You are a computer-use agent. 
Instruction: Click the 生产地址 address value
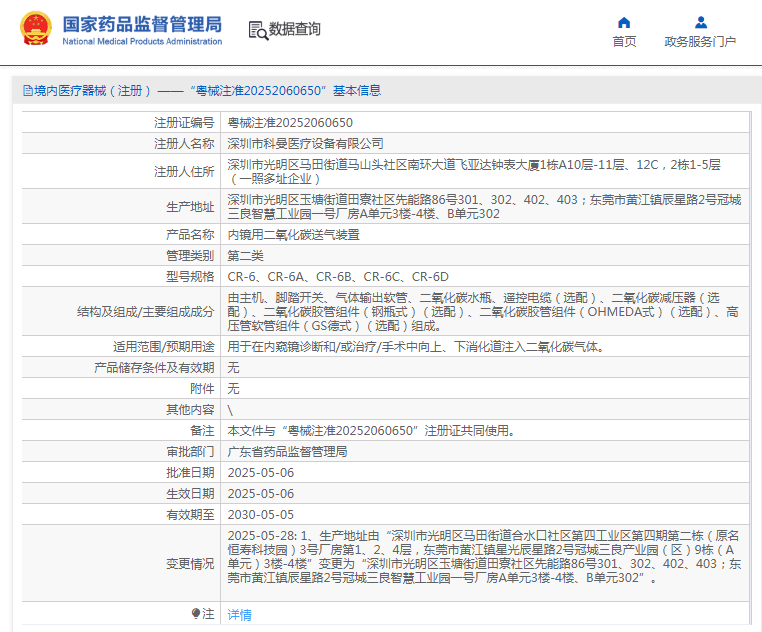(x=485, y=207)
